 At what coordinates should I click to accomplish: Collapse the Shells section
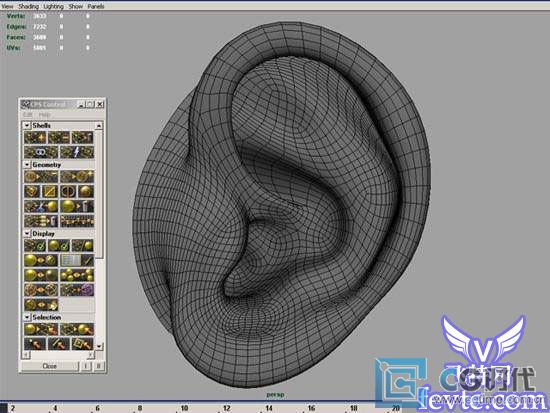[27, 125]
